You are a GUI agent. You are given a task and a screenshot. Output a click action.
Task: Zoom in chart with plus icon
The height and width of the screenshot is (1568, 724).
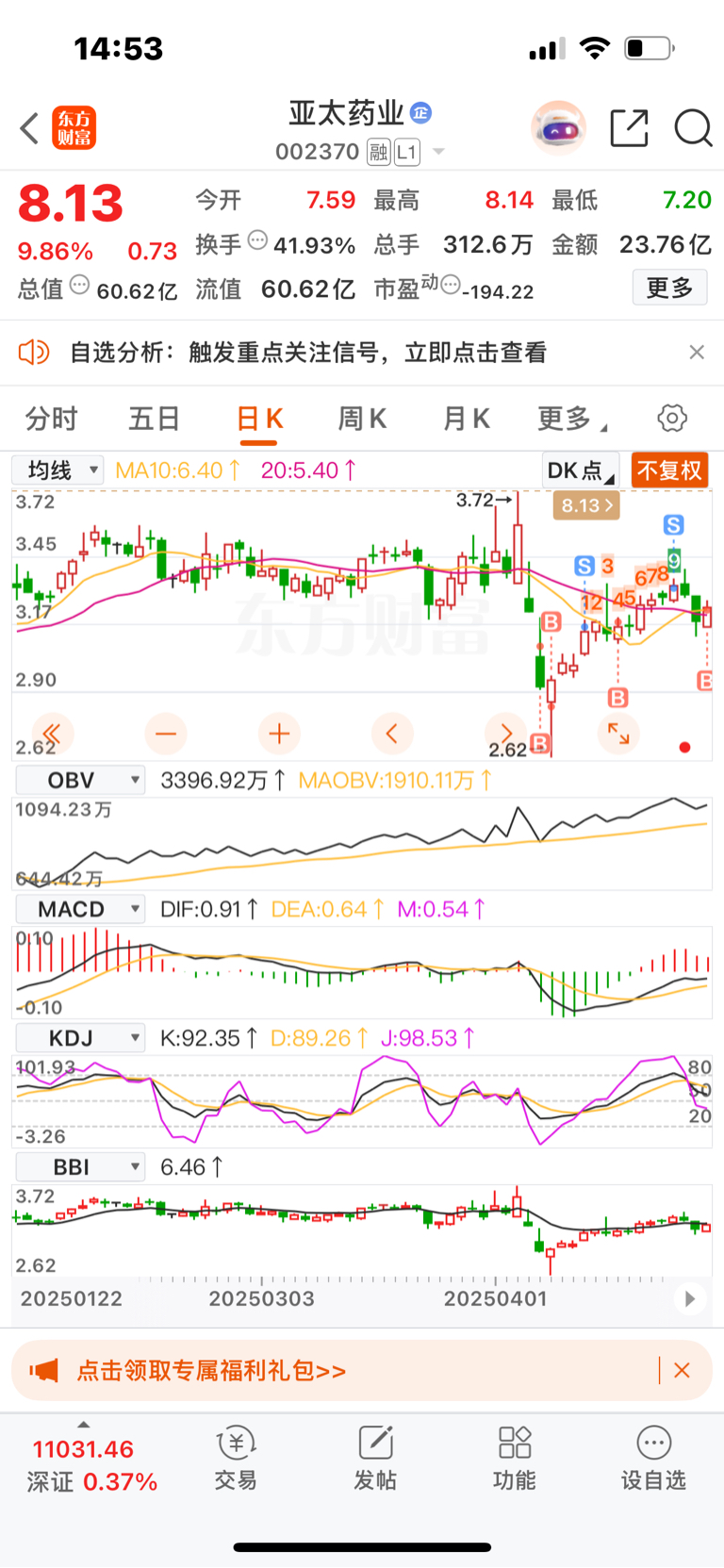[x=279, y=734]
